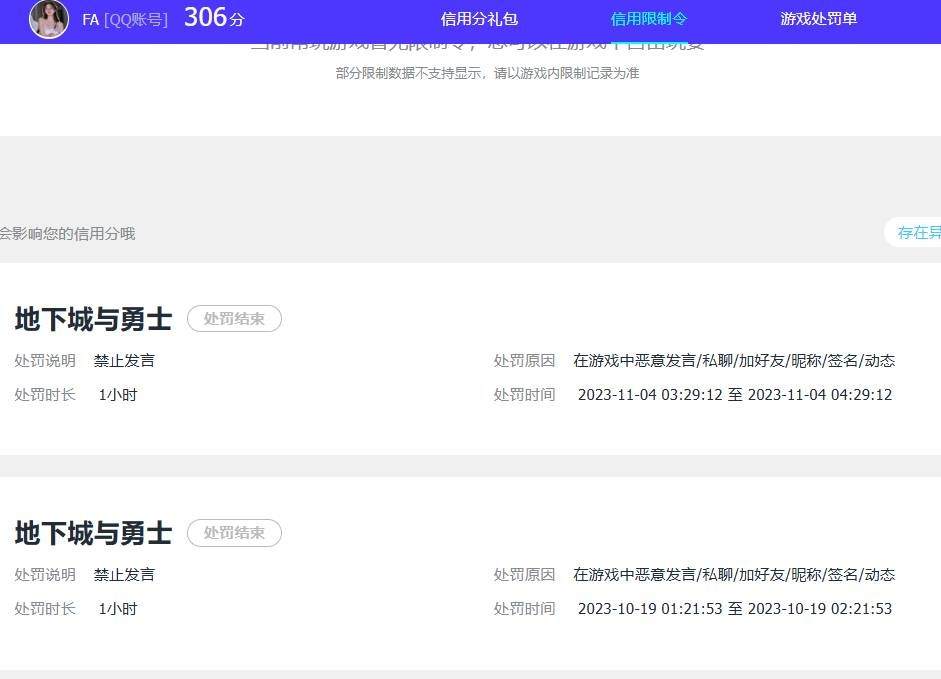This screenshot has width=941, height=679.
Task: Click the punishment reason in the 2023-11-04 record
Action: (734, 361)
